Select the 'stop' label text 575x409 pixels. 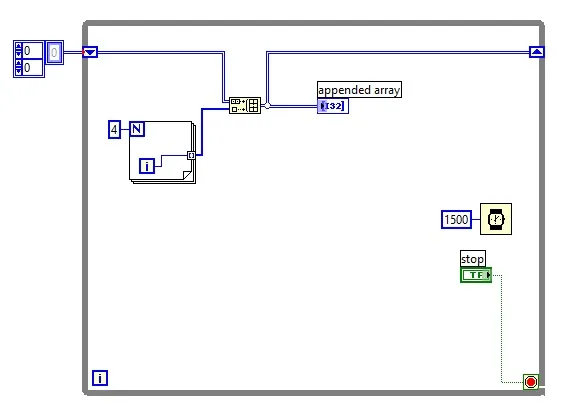472,259
